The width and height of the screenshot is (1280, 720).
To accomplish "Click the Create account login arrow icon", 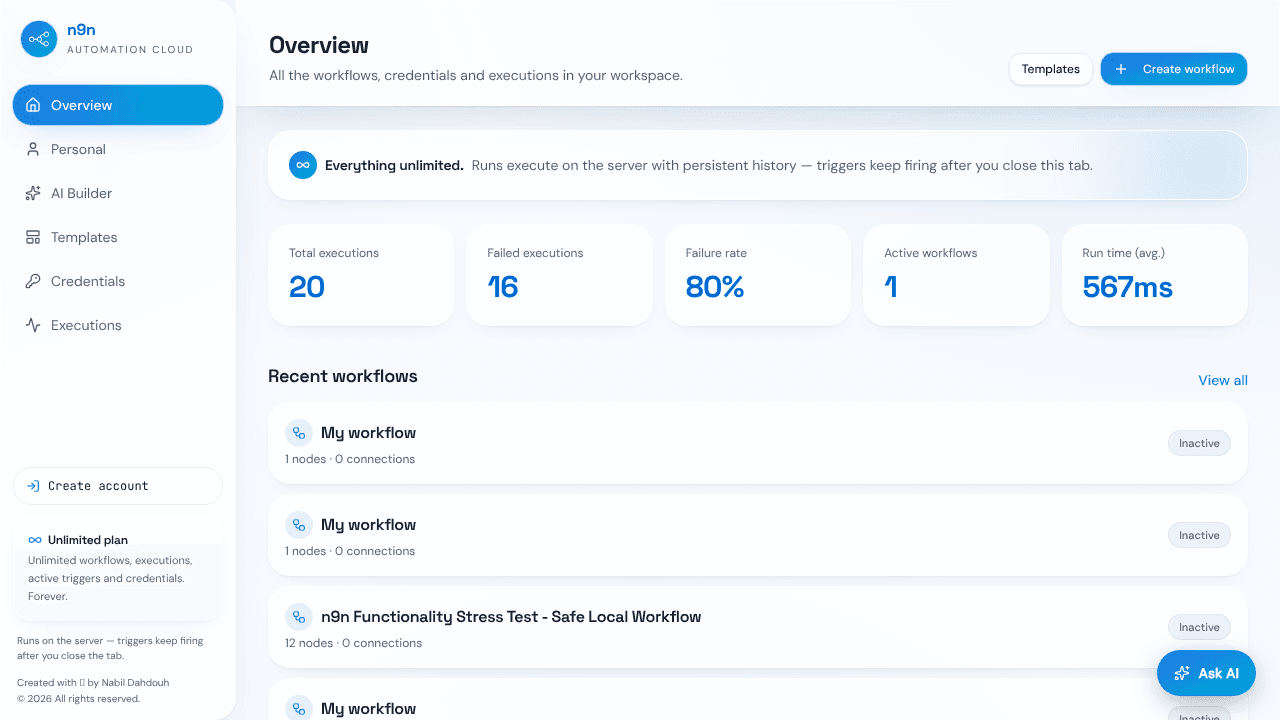I will [34, 486].
